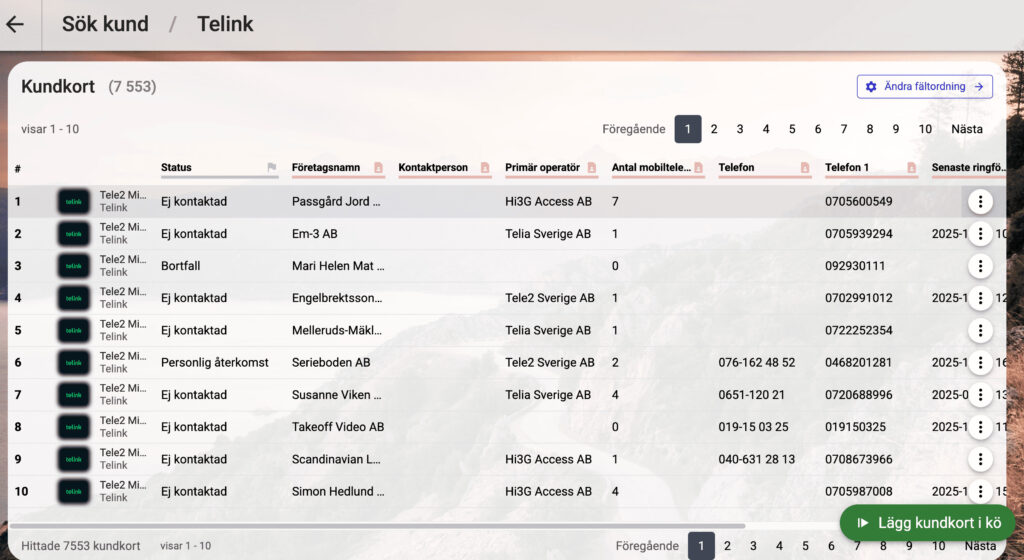
Task: Click Telink logo in row 2
Action: (x=73, y=234)
